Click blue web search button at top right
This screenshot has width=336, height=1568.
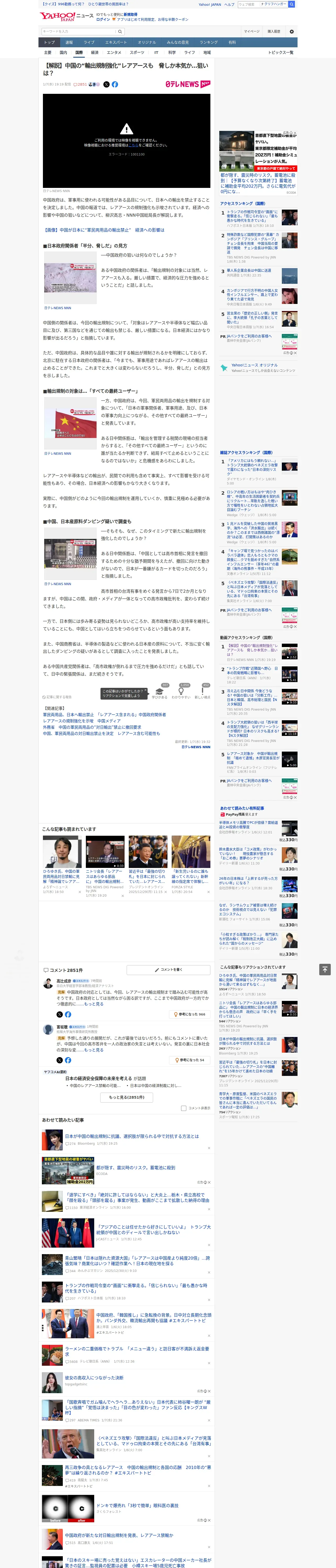(292, 4)
